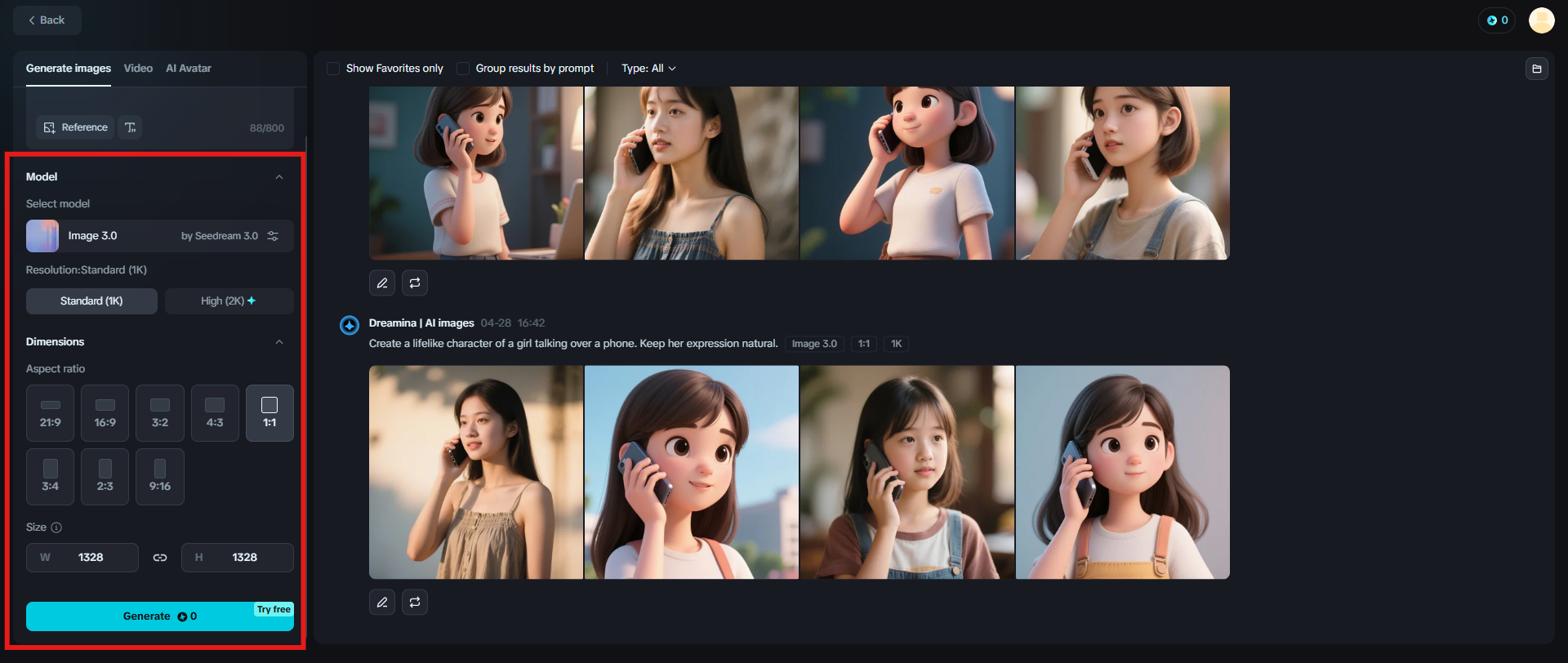Toggle Show Favorites only checkbox
Image resolution: width=1568 pixels, height=663 pixels.
coord(333,69)
